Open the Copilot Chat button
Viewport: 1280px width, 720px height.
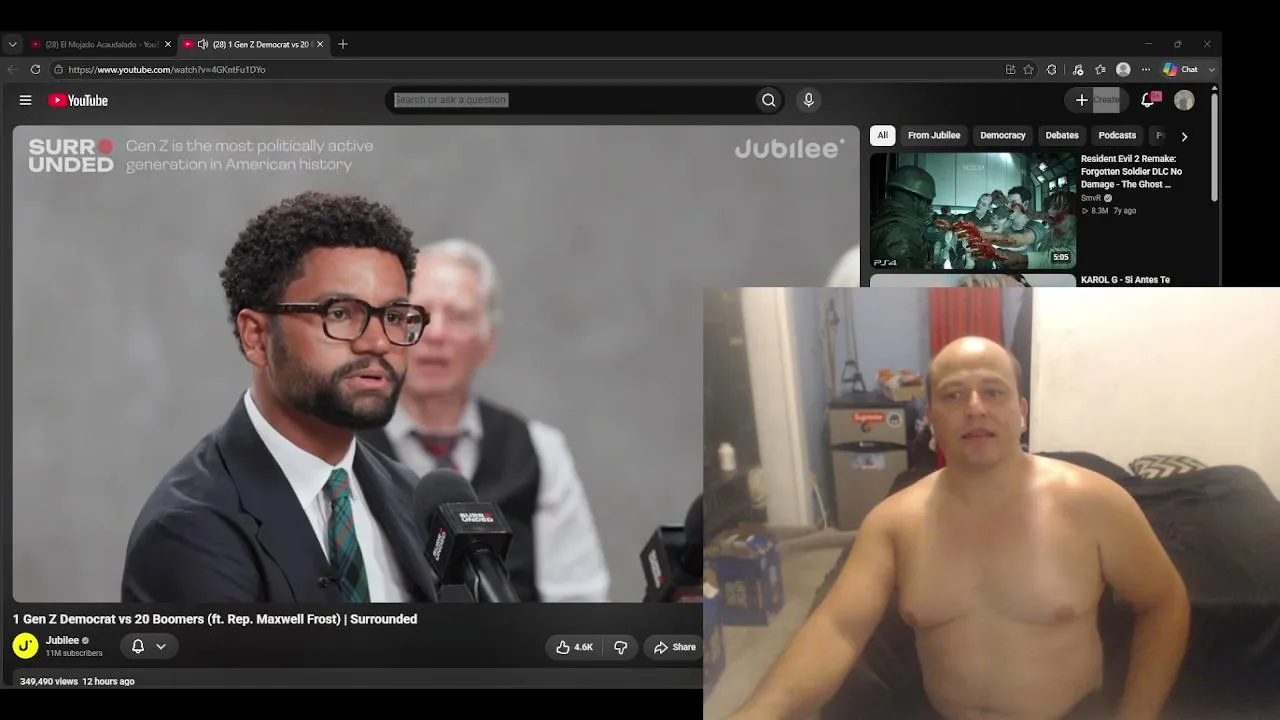(1180, 70)
